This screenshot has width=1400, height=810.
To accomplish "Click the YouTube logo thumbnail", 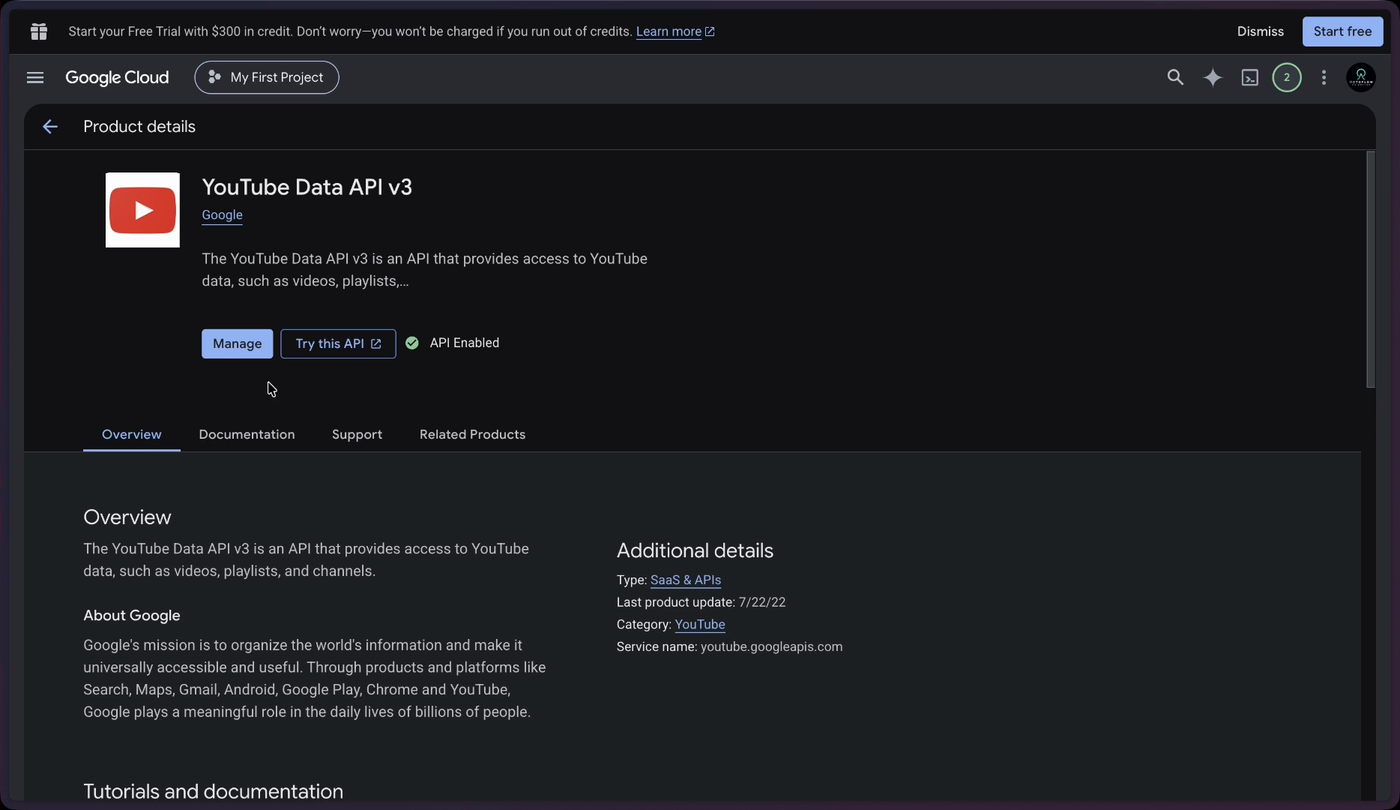I will (143, 210).
